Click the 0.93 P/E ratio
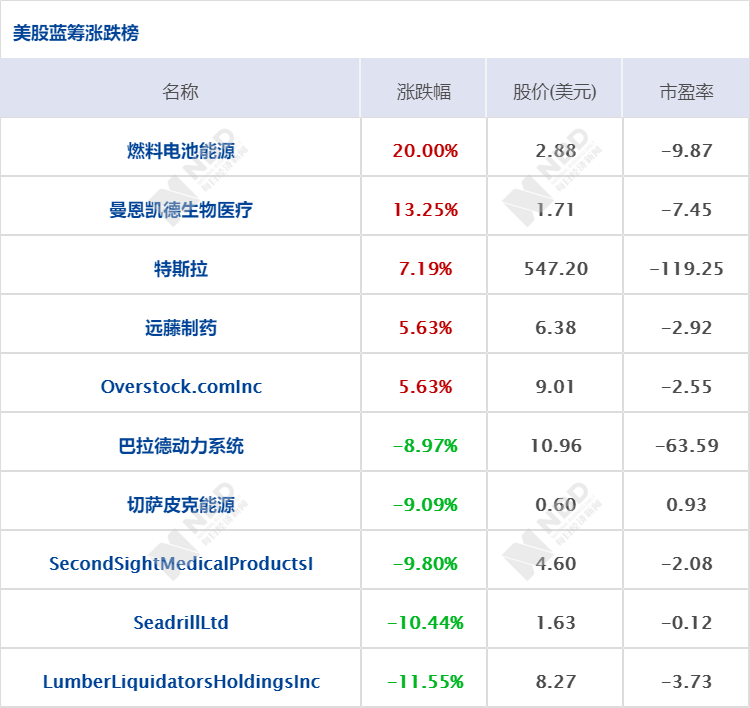Screen dimensions: 750x708 [x=686, y=505]
